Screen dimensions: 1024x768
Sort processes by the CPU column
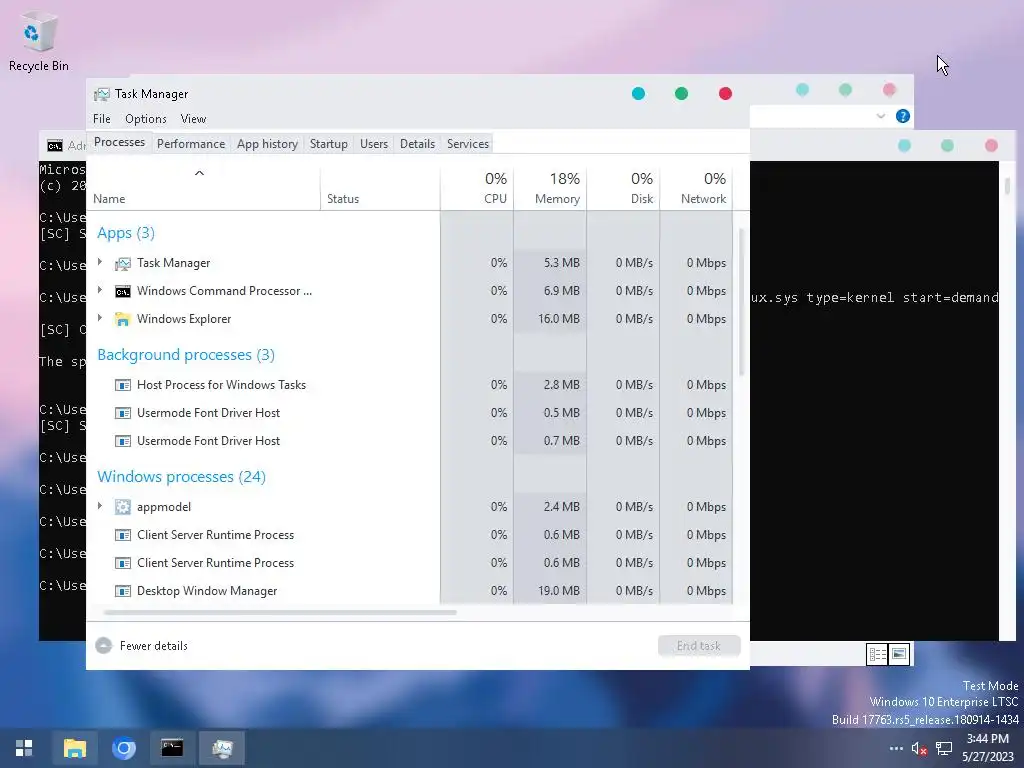[x=477, y=188]
